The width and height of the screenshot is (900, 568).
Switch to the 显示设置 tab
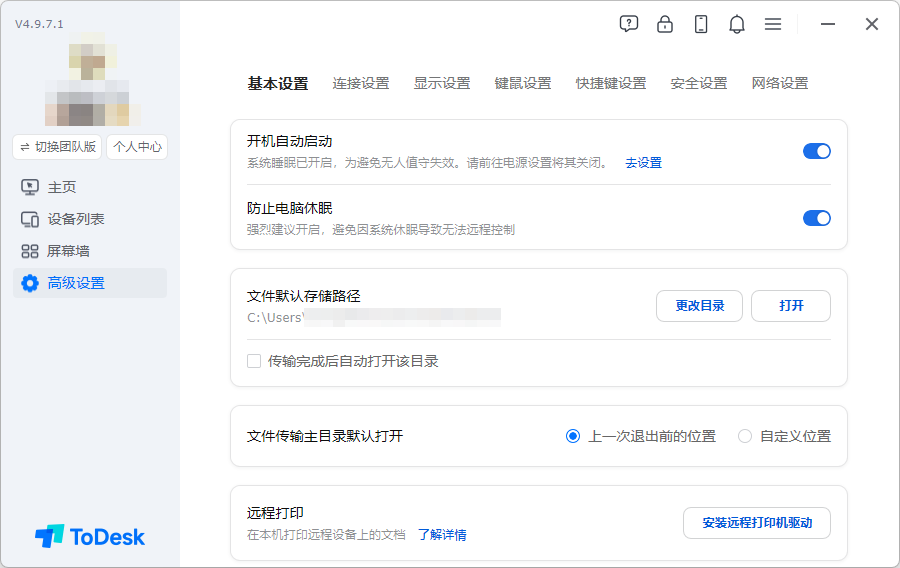442,84
